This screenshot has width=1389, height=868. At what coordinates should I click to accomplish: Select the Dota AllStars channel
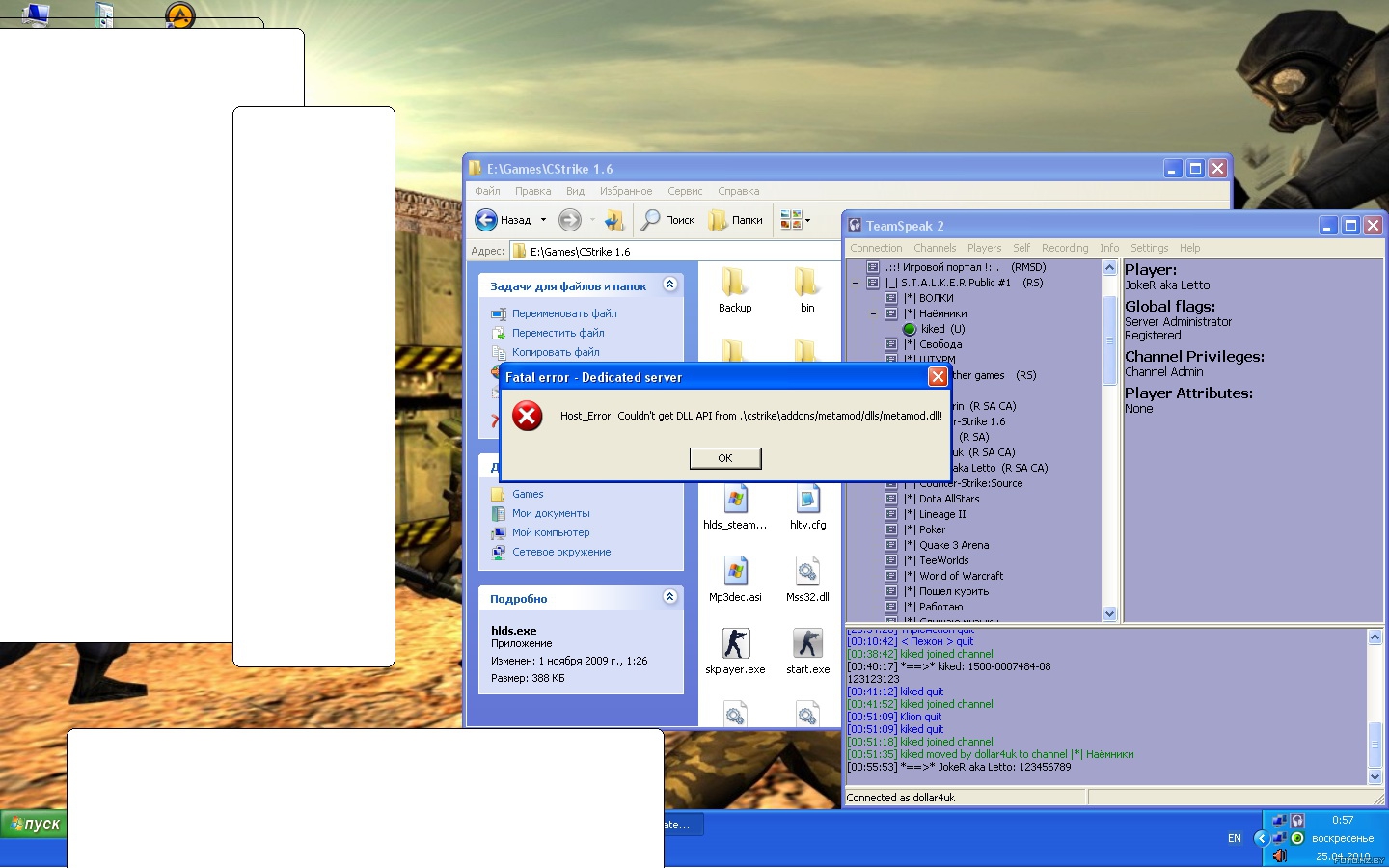click(x=940, y=499)
